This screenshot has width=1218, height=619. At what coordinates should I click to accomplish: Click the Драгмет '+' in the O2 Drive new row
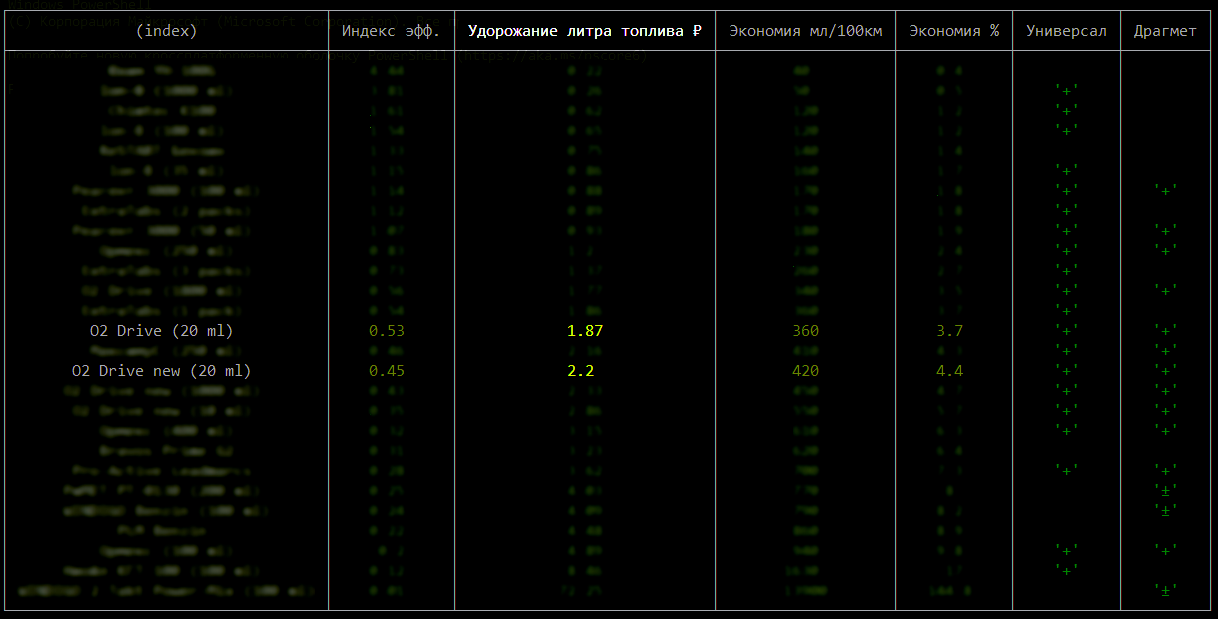[x=1165, y=371]
